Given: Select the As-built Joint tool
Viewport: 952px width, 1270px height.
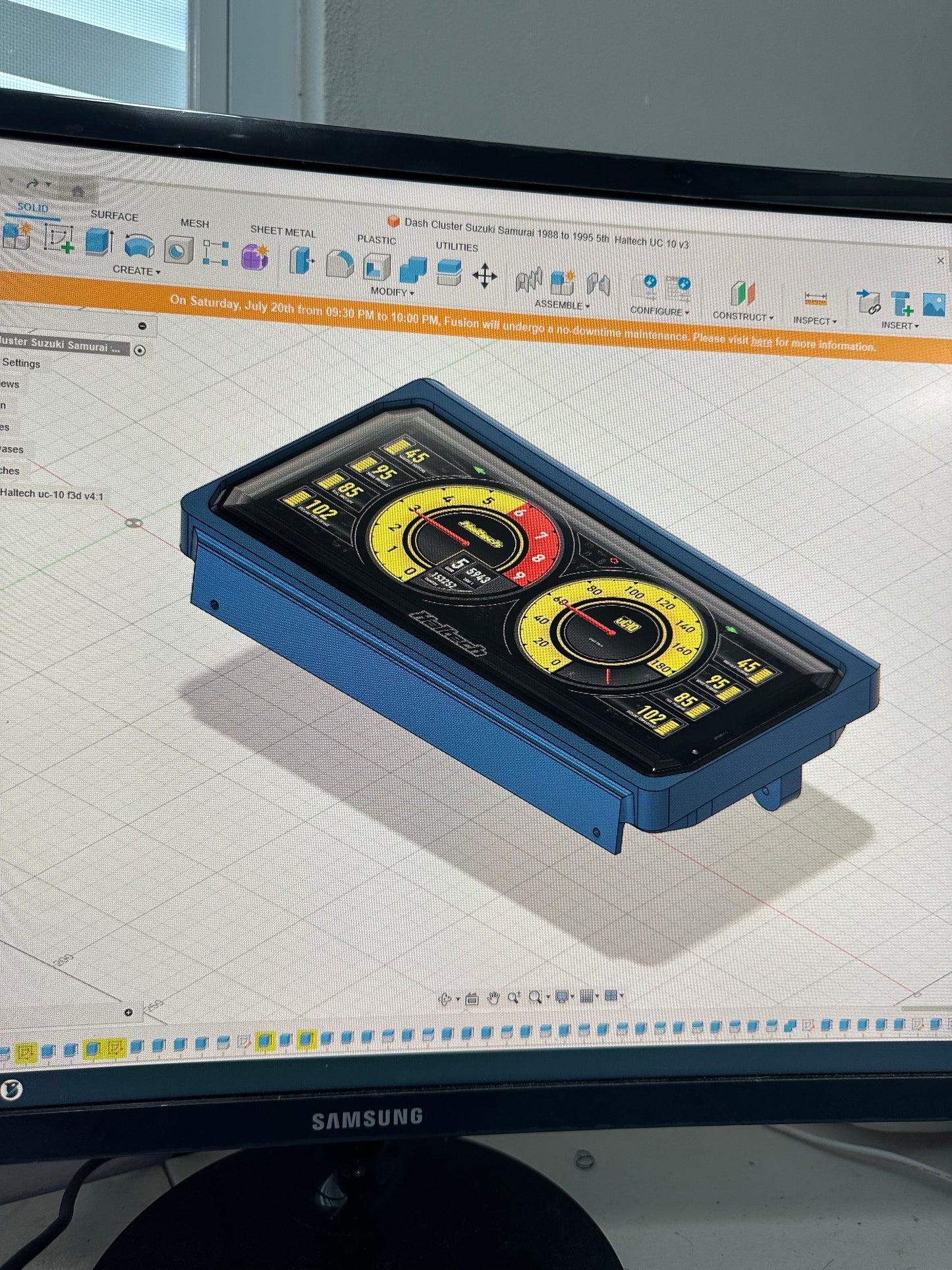Looking at the screenshot, I should point(598,285).
